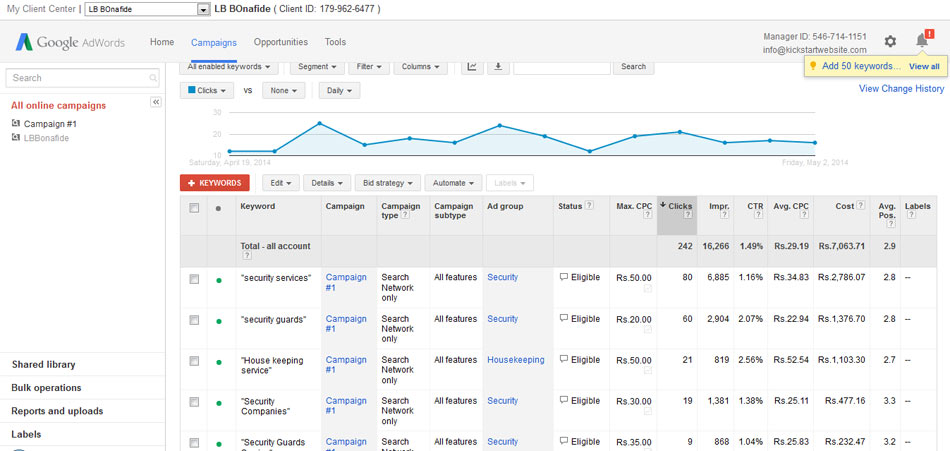Open the Details dropdown
Viewport: 950px width, 451px height.
[327, 183]
